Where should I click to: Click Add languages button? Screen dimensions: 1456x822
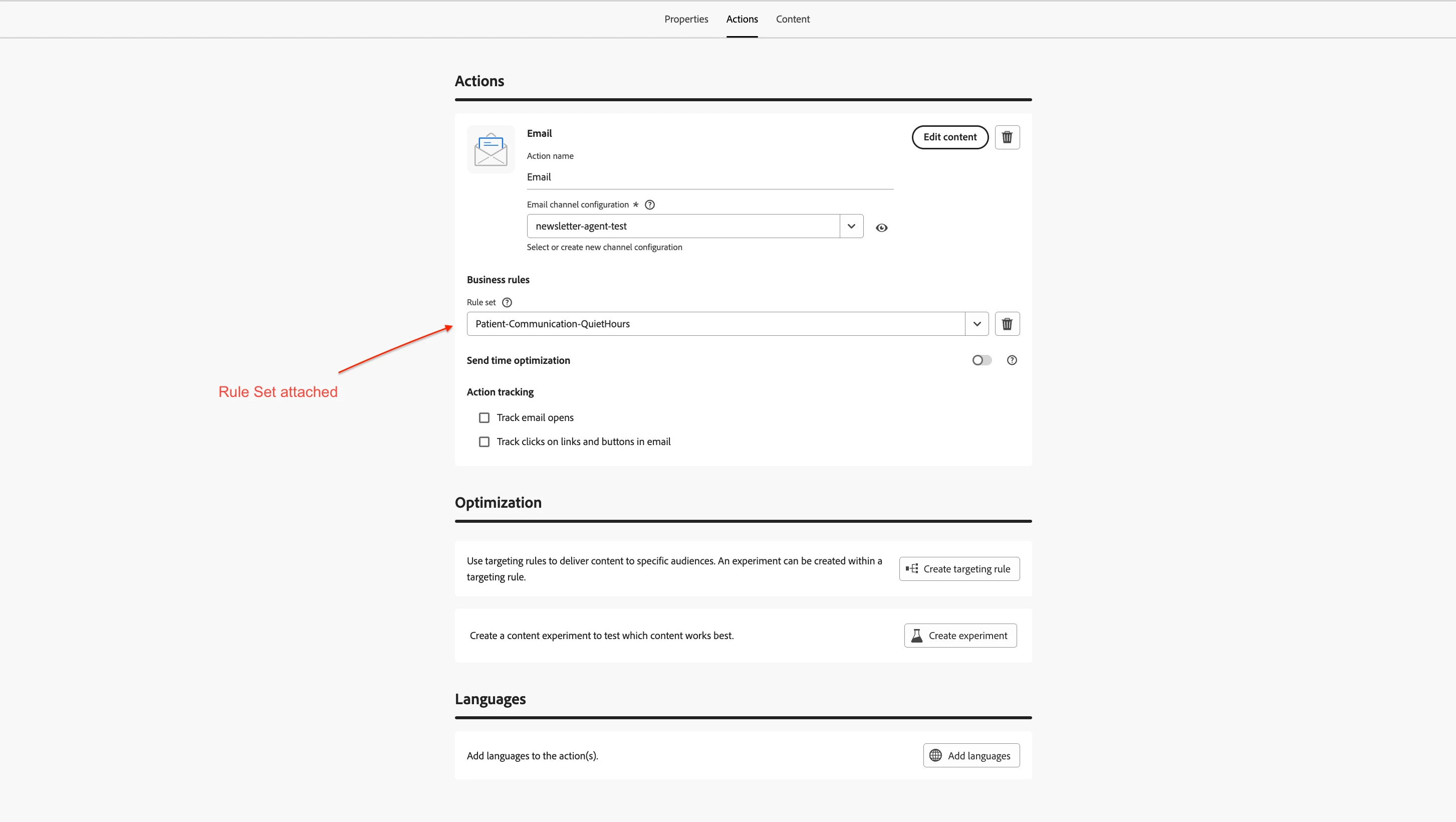[971, 755]
